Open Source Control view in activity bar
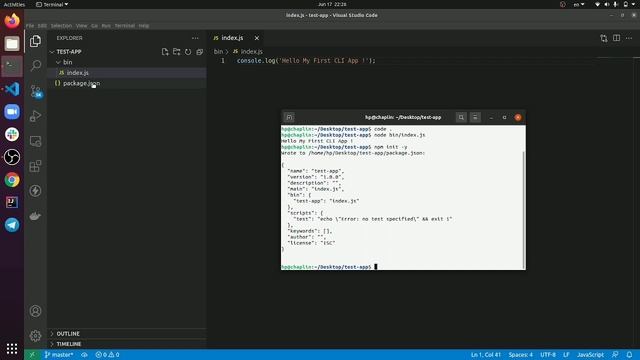 pyautogui.click(x=36, y=91)
